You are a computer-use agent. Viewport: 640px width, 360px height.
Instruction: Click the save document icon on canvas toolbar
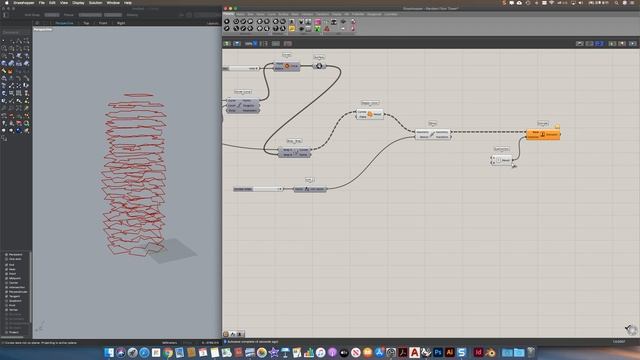pyautogui.click(x=237, y=43)
